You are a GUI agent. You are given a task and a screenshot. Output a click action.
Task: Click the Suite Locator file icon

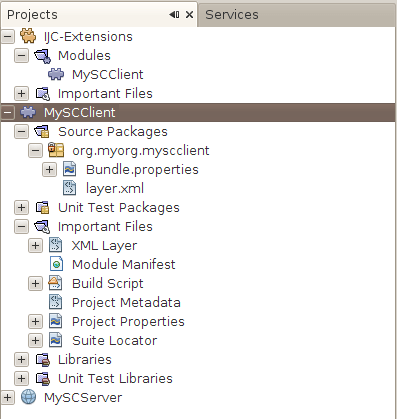(x=56, y=340)
